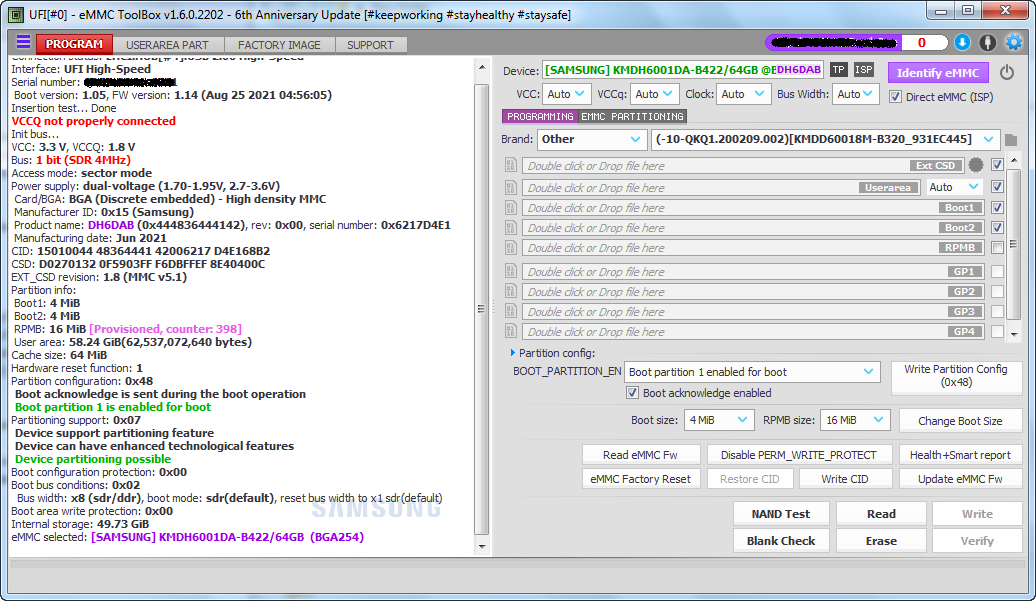Open the VCCq voltage dropdown

(654, 94)
